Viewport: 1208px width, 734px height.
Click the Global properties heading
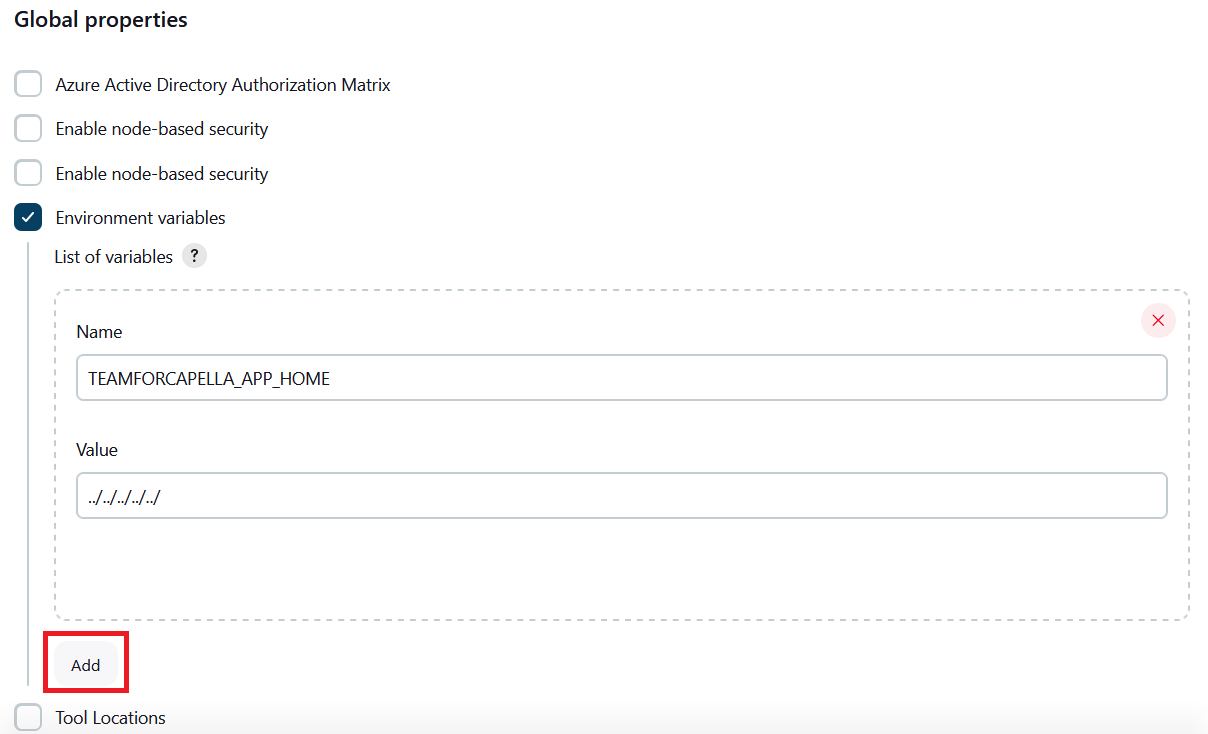101,20
